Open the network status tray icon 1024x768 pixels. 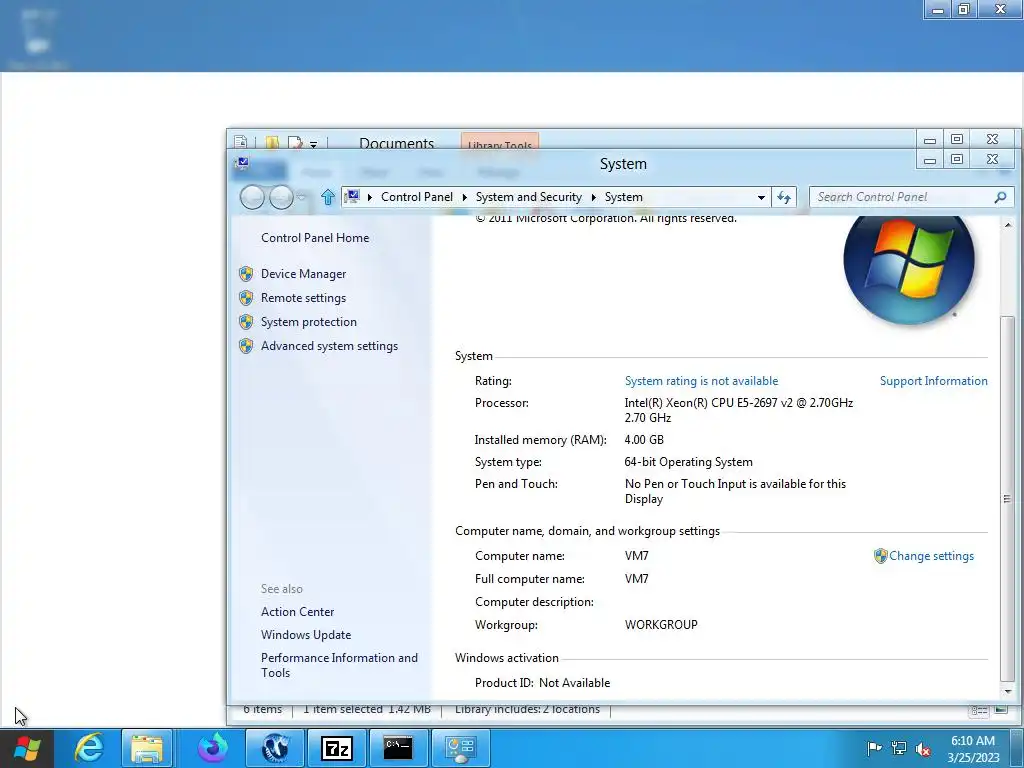pyautogui.click(x=899, y=748)
